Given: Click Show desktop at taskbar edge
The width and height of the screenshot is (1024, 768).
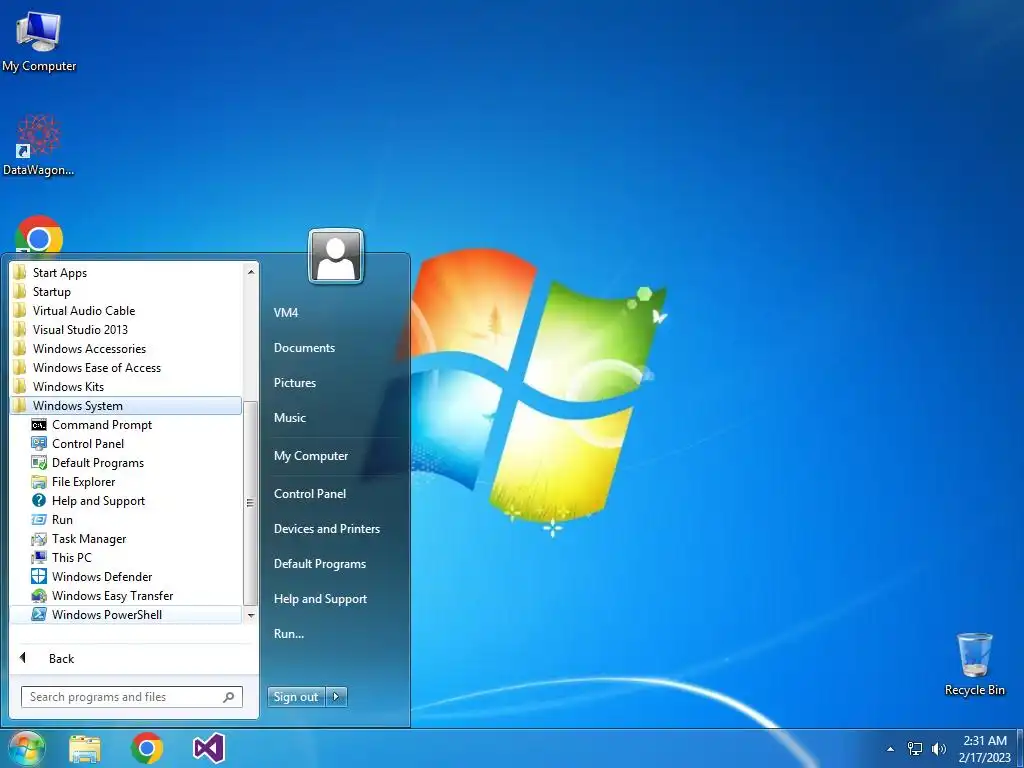Looking at the screenshot, I should [x=1020, y=749].
